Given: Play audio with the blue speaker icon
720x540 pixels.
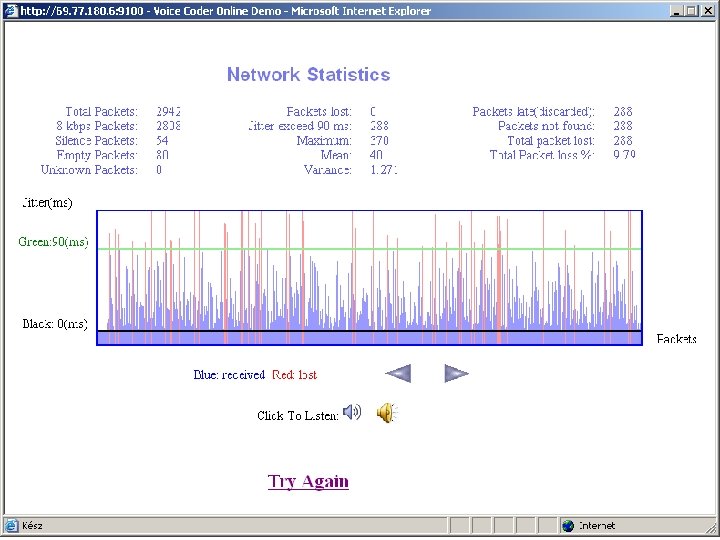Looking at the screenshot, I should click(x=352, y=412).
